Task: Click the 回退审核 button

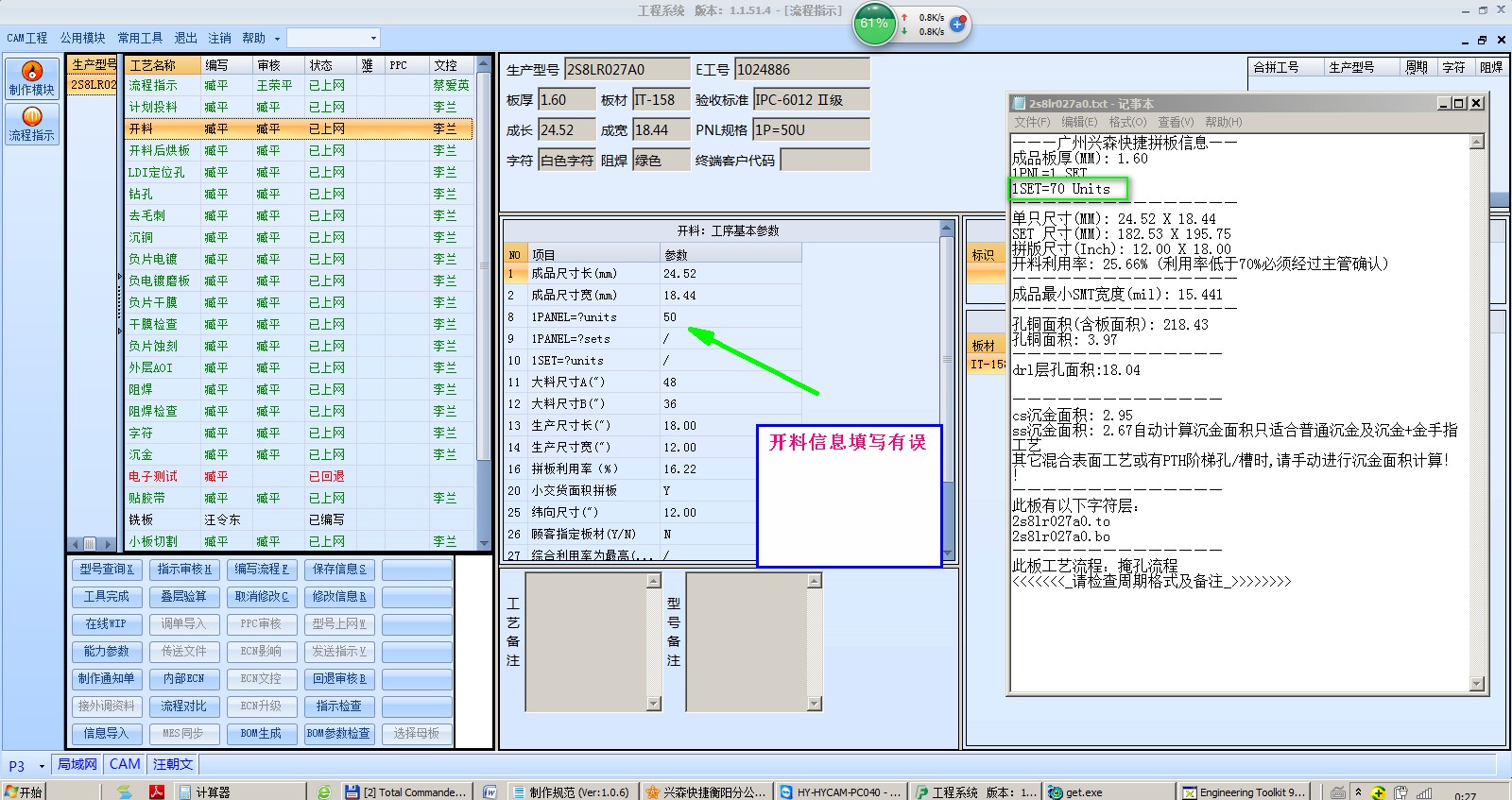Action: tap(339, 678)
